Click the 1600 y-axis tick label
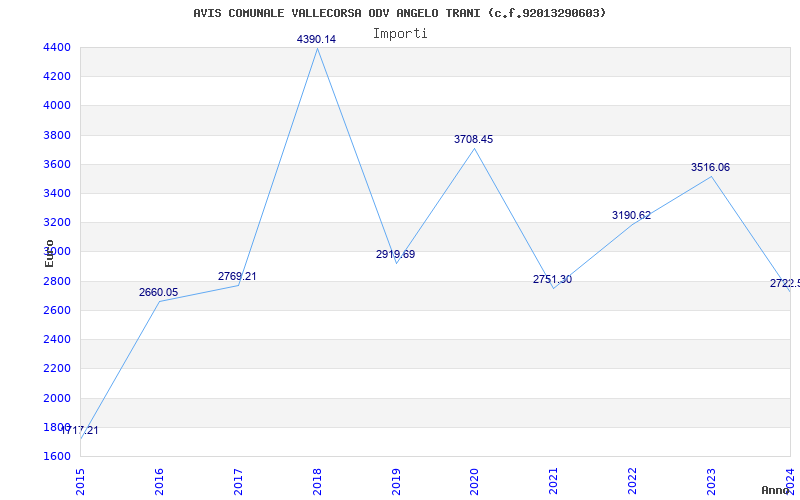The width and height of the screenshot is (800, 500). 57,456
